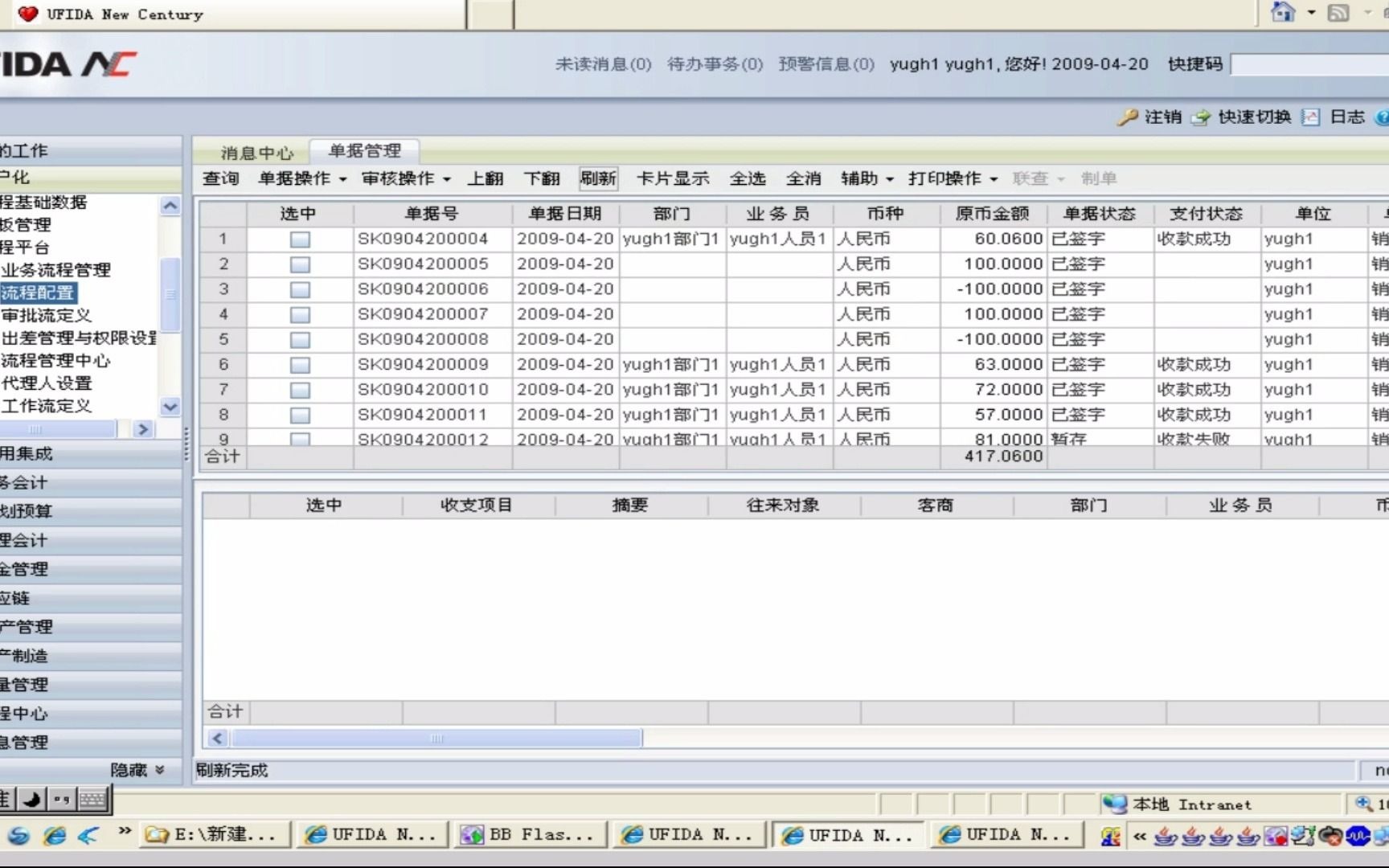The width and height of the screenshot is (1389, 868).
Task: Tick checkbox for SK0904200010
Action: point(300,390)
